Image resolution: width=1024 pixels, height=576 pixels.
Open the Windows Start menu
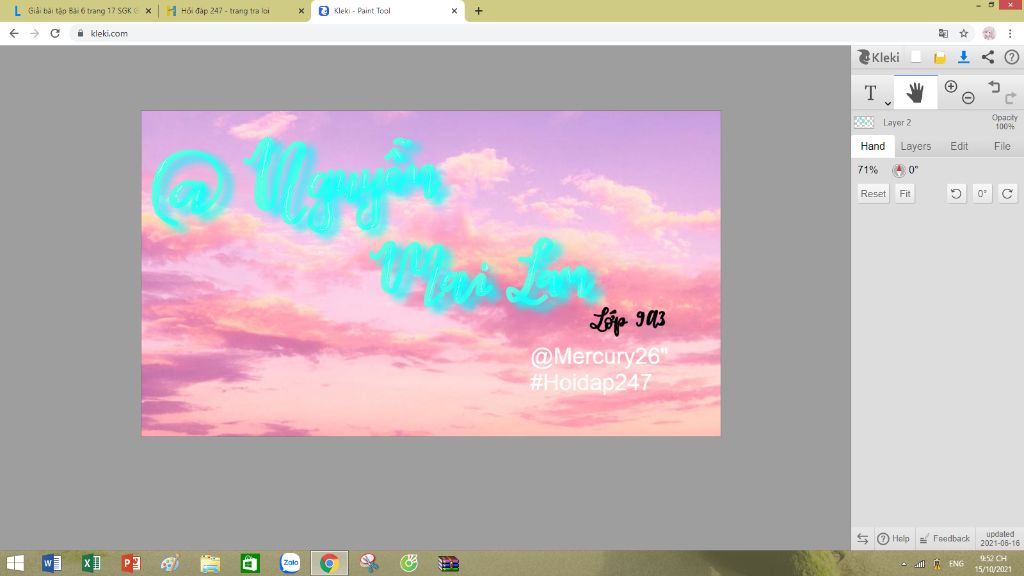click(x=15, y=563)
